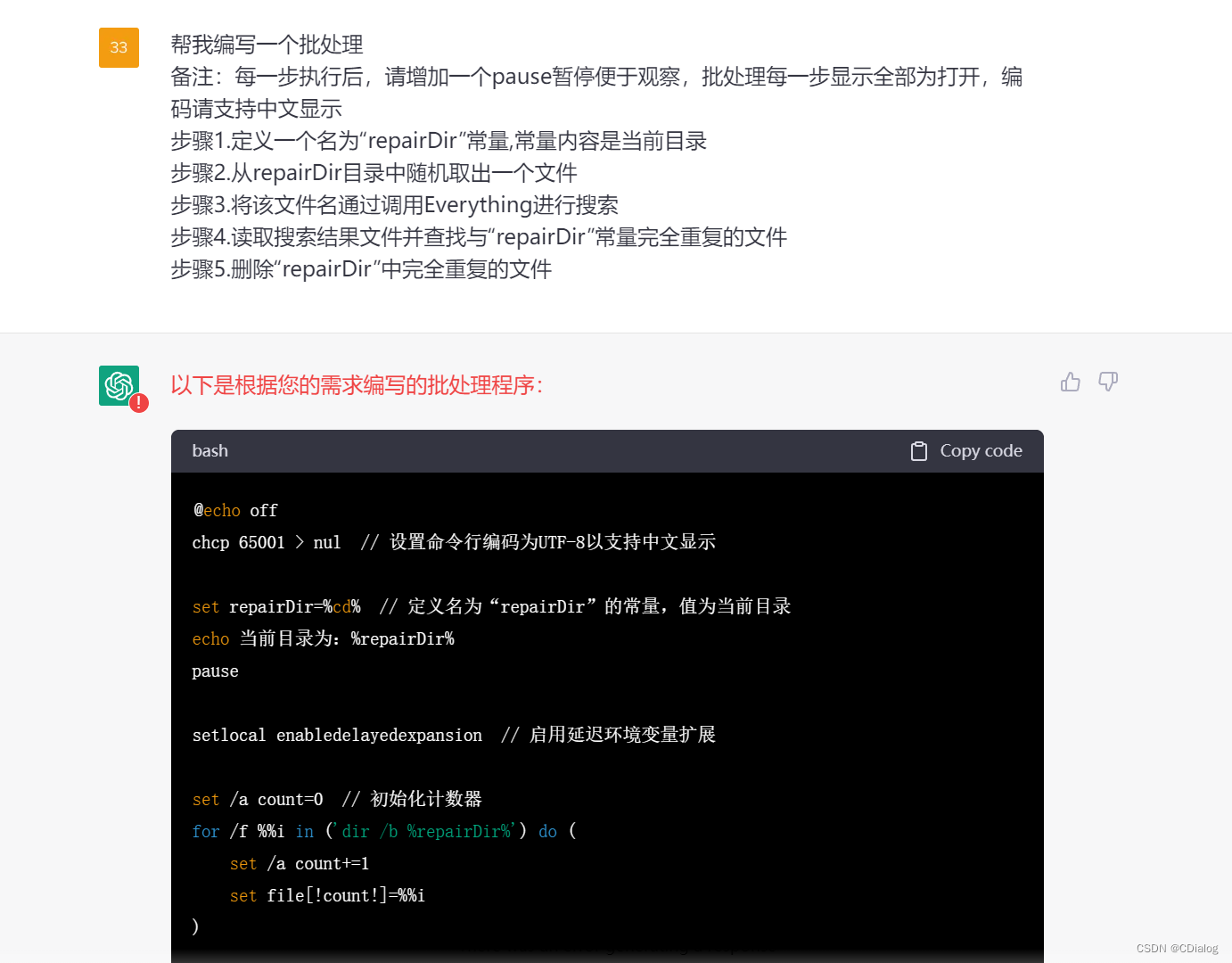
Task: Click the thumbs down feedback icon
Action: click(x=1108, y=383)
